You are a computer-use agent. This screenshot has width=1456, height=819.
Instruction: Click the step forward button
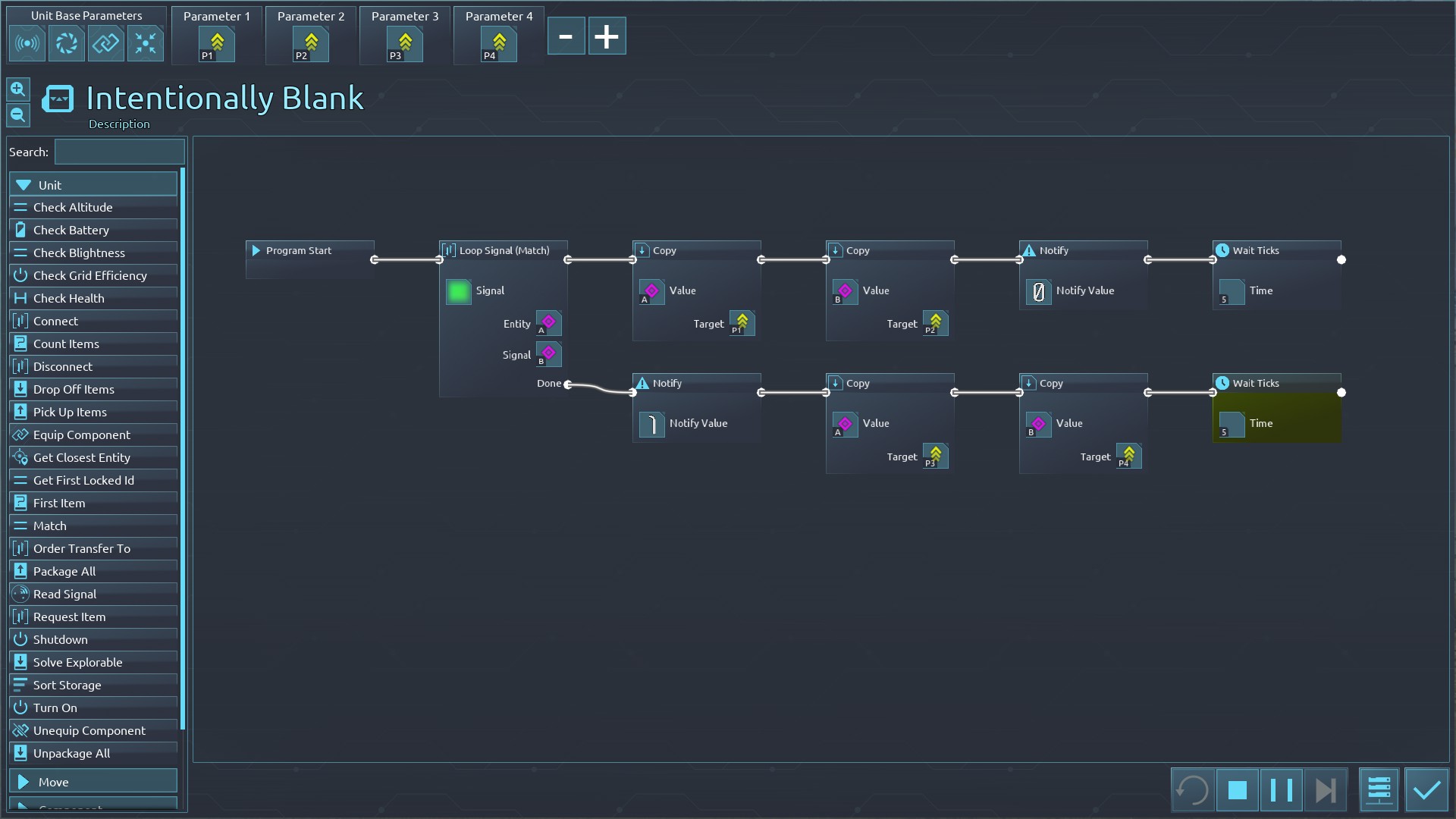pos(1325,790)
